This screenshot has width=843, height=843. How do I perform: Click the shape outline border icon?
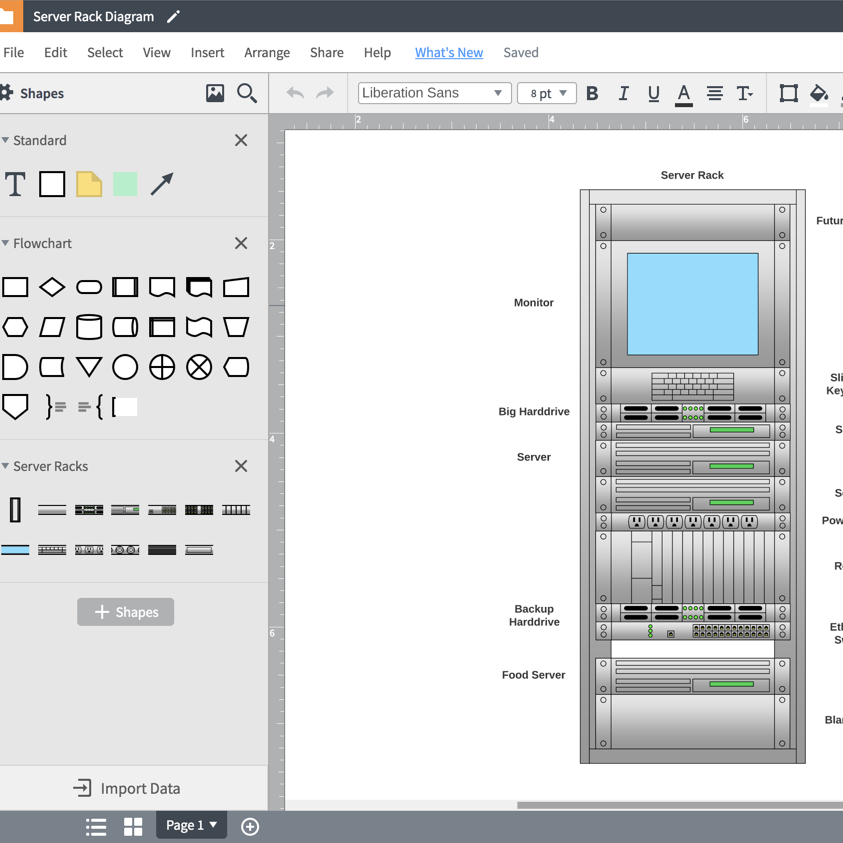[788, 93]
